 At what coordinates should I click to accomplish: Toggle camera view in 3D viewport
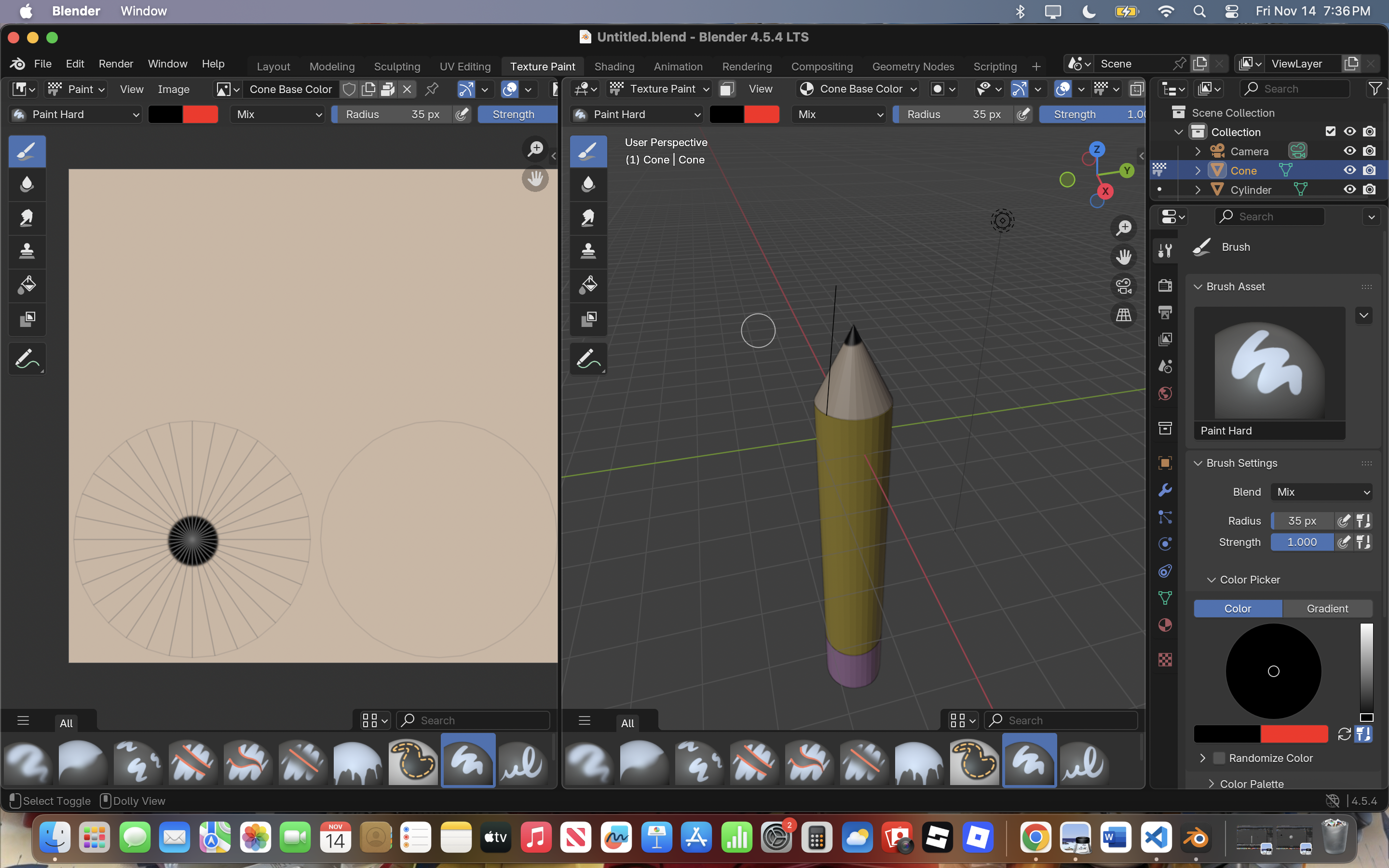(x=1123, y=286)
